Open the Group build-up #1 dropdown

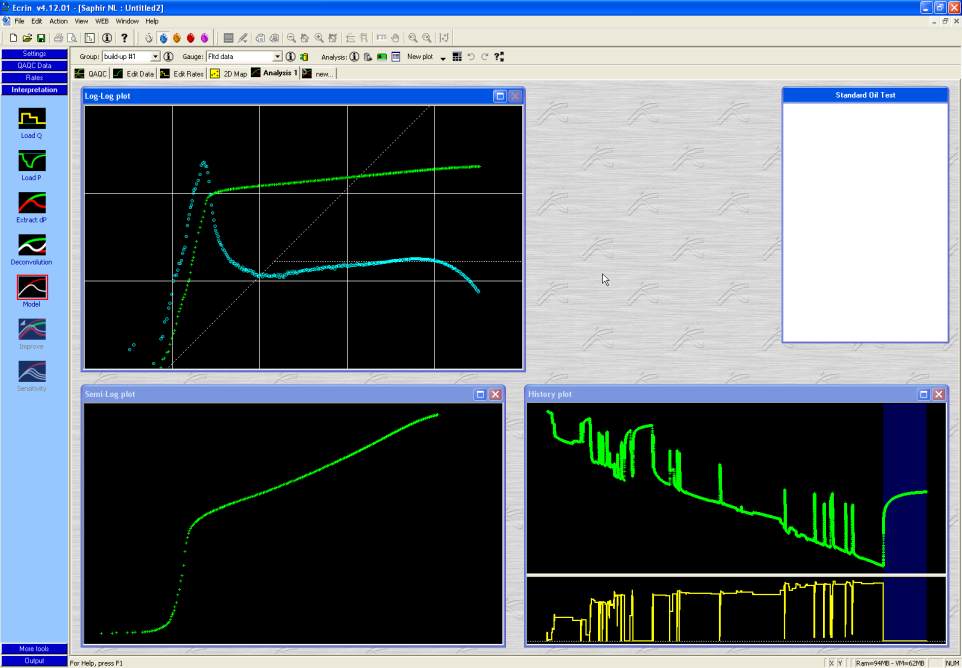(155, 57)
